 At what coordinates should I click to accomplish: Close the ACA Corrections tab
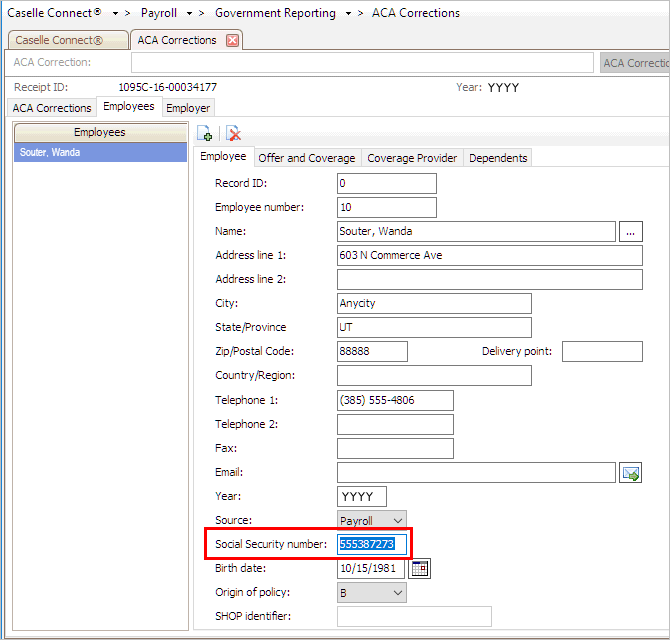(x=233, y=41)
